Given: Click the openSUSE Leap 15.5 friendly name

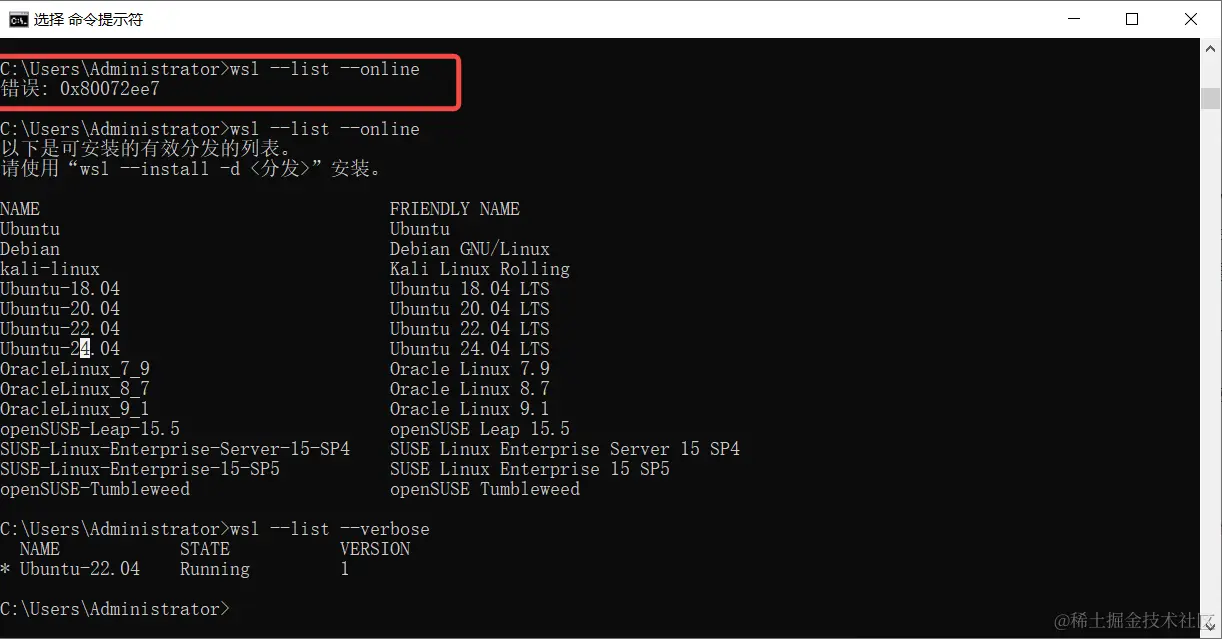Looking at the screenshot, I should 480,429.
